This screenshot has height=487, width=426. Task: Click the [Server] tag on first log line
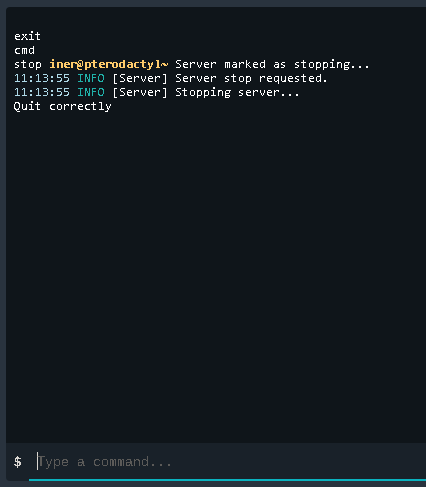tap(140, 78)
